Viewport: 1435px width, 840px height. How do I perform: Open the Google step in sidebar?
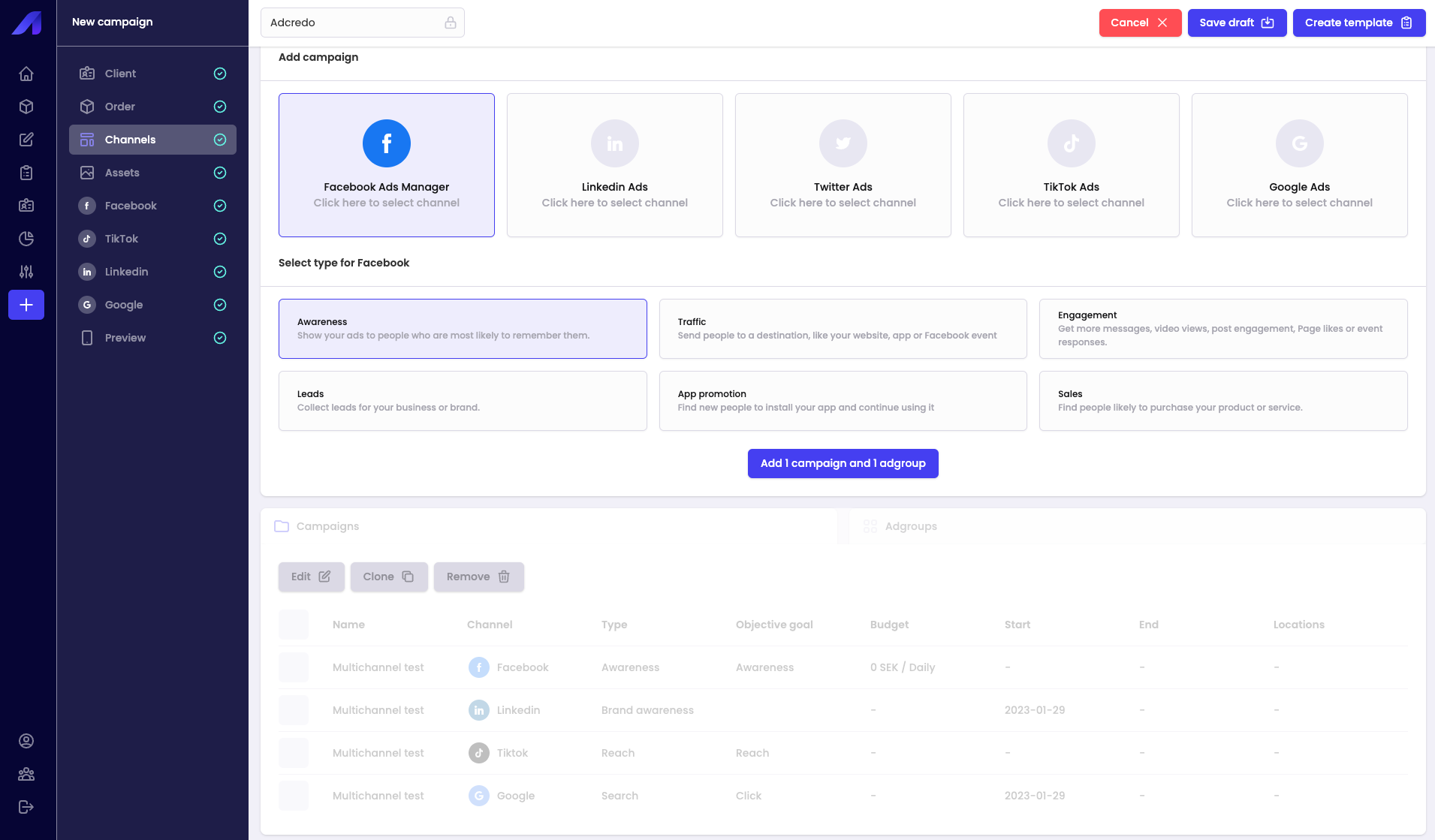pos(152,305)
